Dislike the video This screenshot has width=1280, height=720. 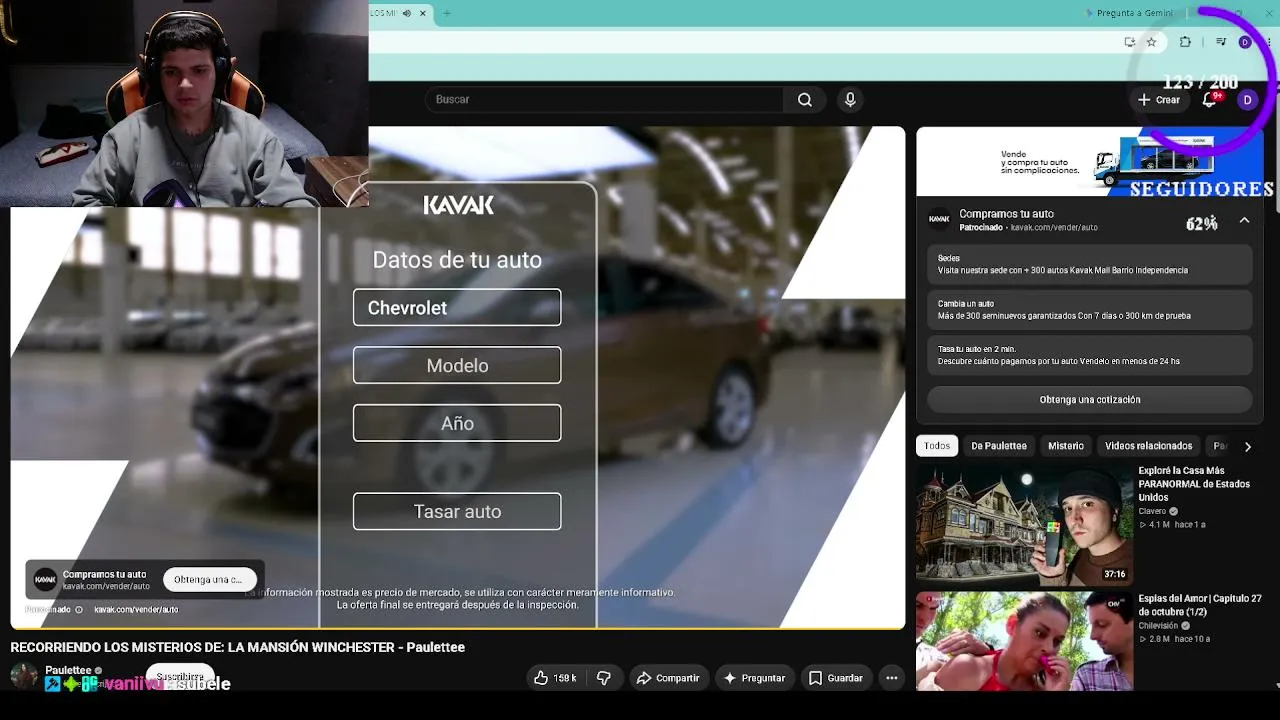click(604, 678)
